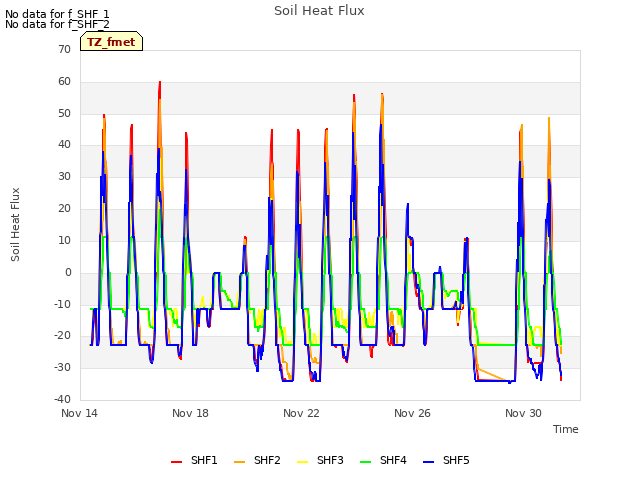The width and height of the screenshot is (640, 480).
Task: Click the Soil Heat Flux chart title
Action: pyautogui.click(x=319, y=11)
